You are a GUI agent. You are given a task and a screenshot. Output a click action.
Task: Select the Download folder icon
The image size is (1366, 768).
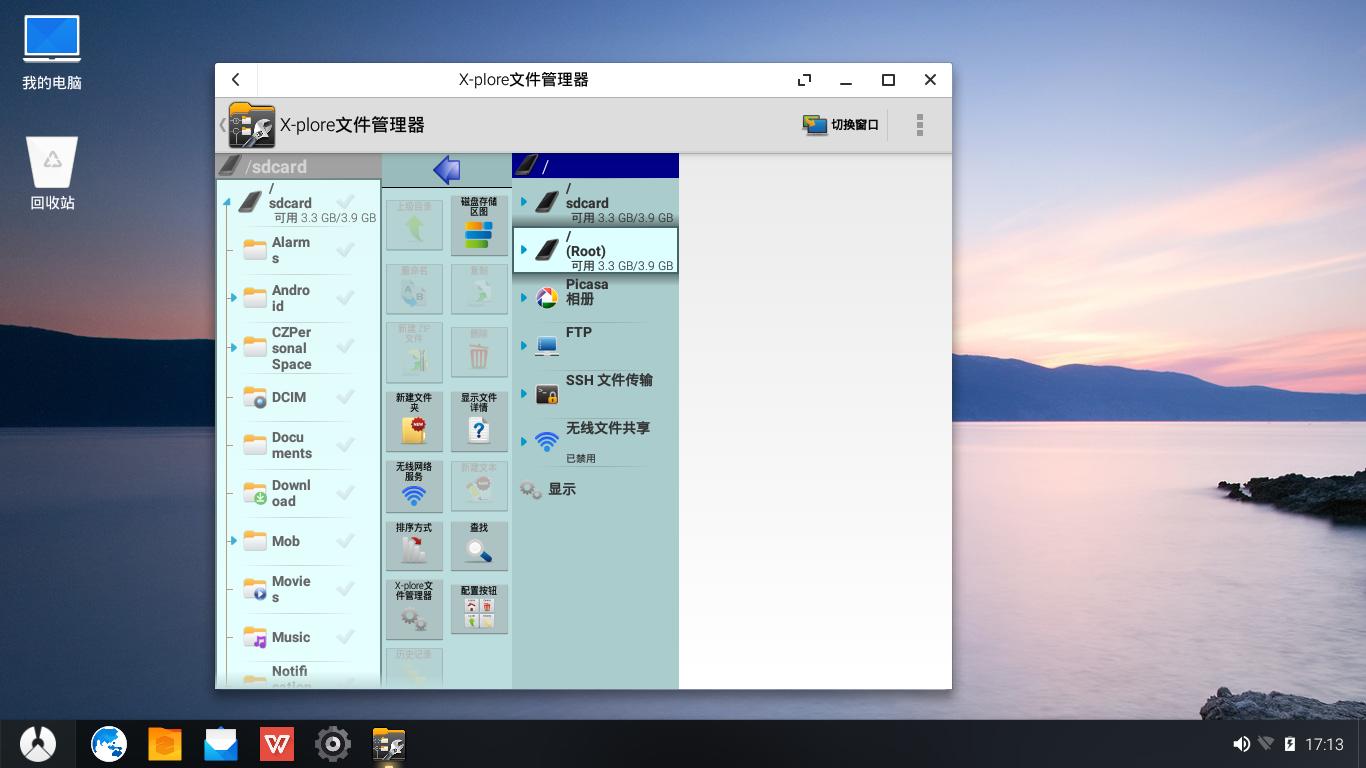pyautogui.click(x=255, y=493)
